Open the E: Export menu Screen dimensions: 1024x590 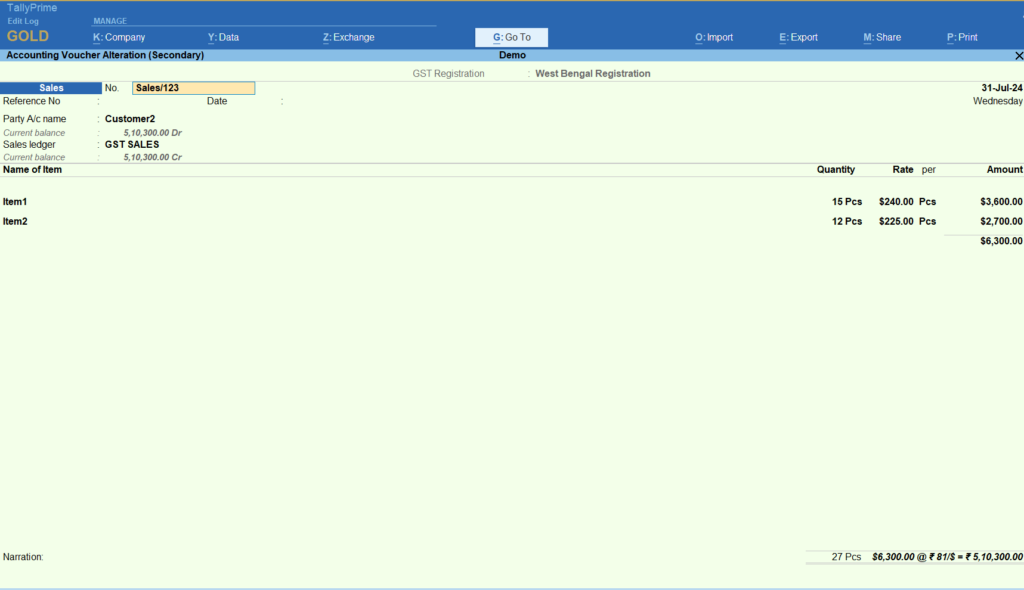pos(797,36)
